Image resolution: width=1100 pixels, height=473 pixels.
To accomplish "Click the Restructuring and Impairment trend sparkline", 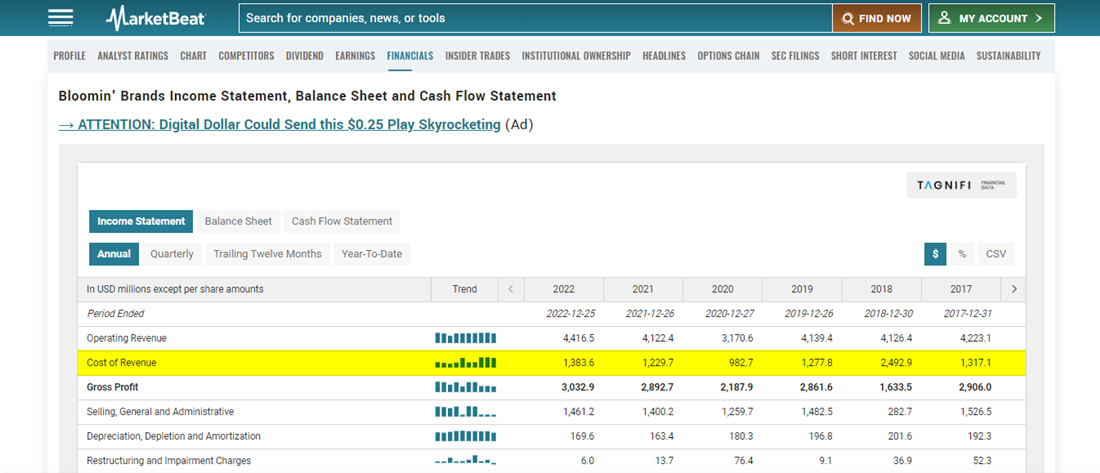I will point(465,460).
